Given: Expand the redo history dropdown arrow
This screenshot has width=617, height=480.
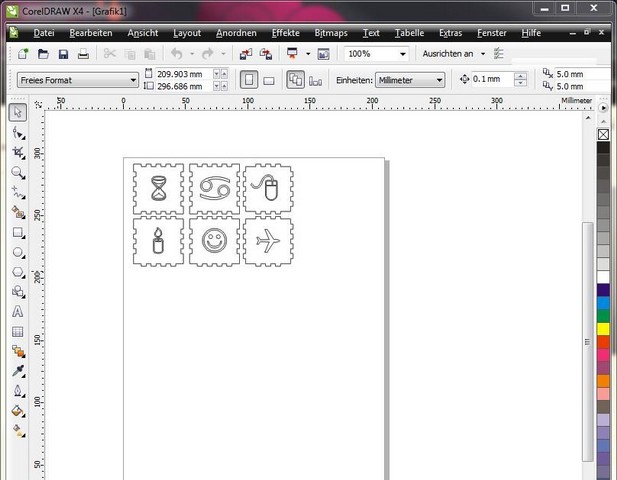Looking at the screenshot, I should pos(223,54).
